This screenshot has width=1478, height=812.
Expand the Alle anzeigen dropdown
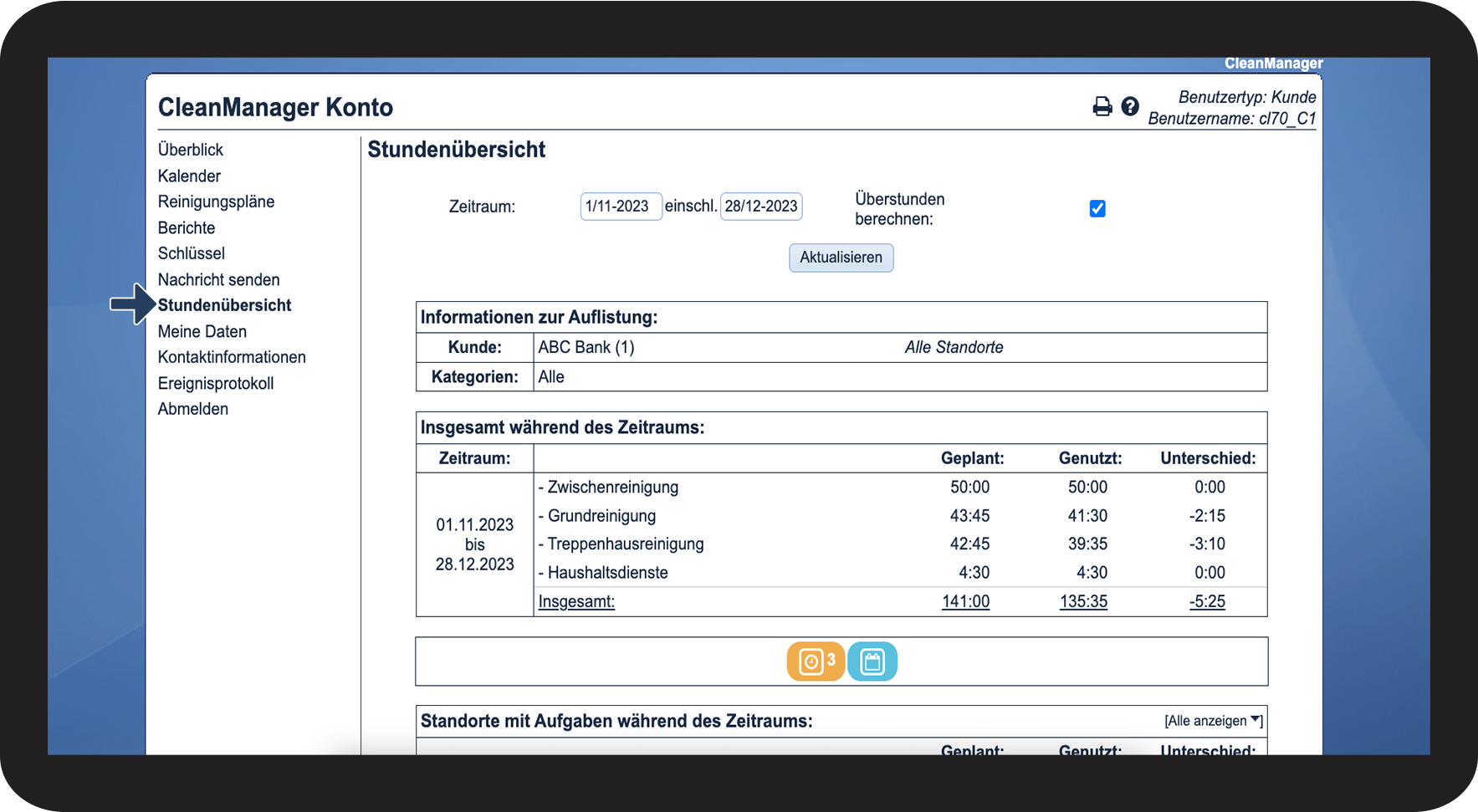(1213, 721)
